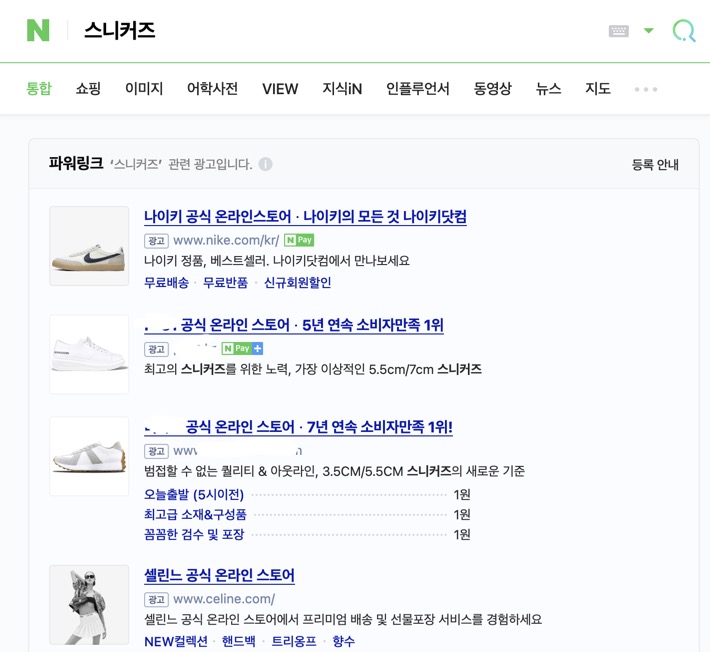Image resolution: width=710 pixels, height=652 pixels.
Task: Click the 1원 price beside 꼼꼼한 검수 및 포장
Action: pyautogui.click(x=462, y=534)
